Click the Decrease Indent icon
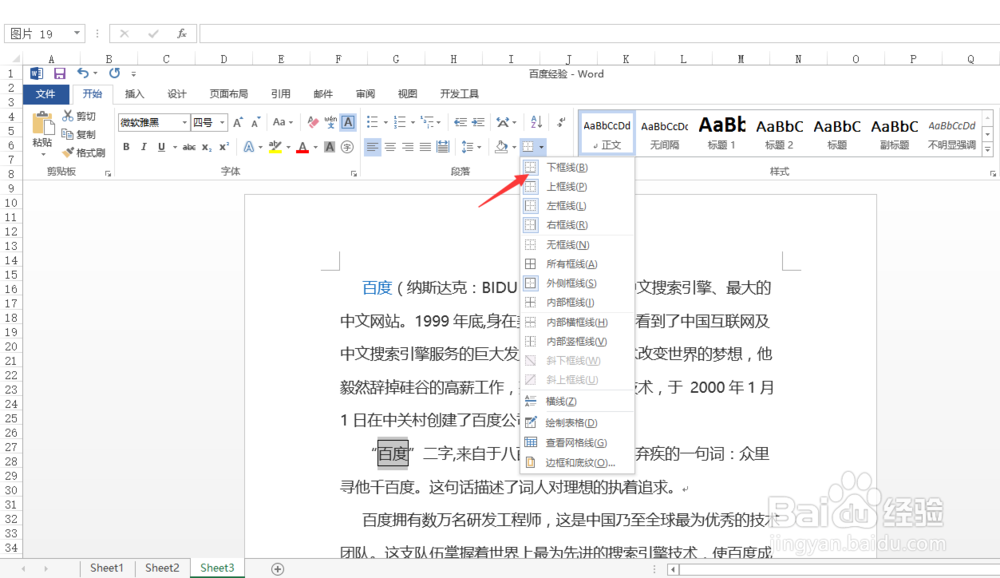The width and height of the screenshot is (1000, 578). tap(460, 122)
